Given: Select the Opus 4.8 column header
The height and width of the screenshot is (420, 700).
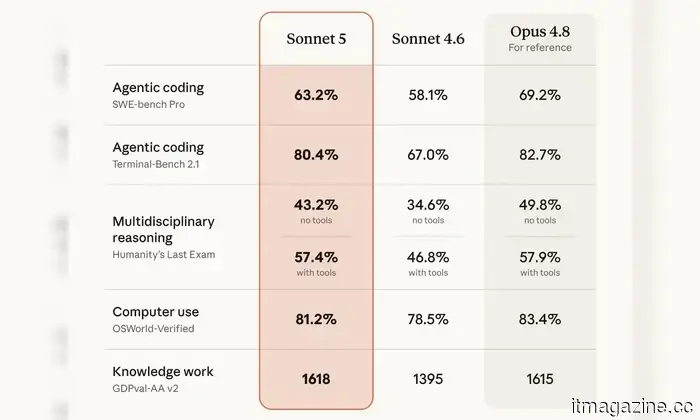Looking at the screenshot, I should (540, 32).
